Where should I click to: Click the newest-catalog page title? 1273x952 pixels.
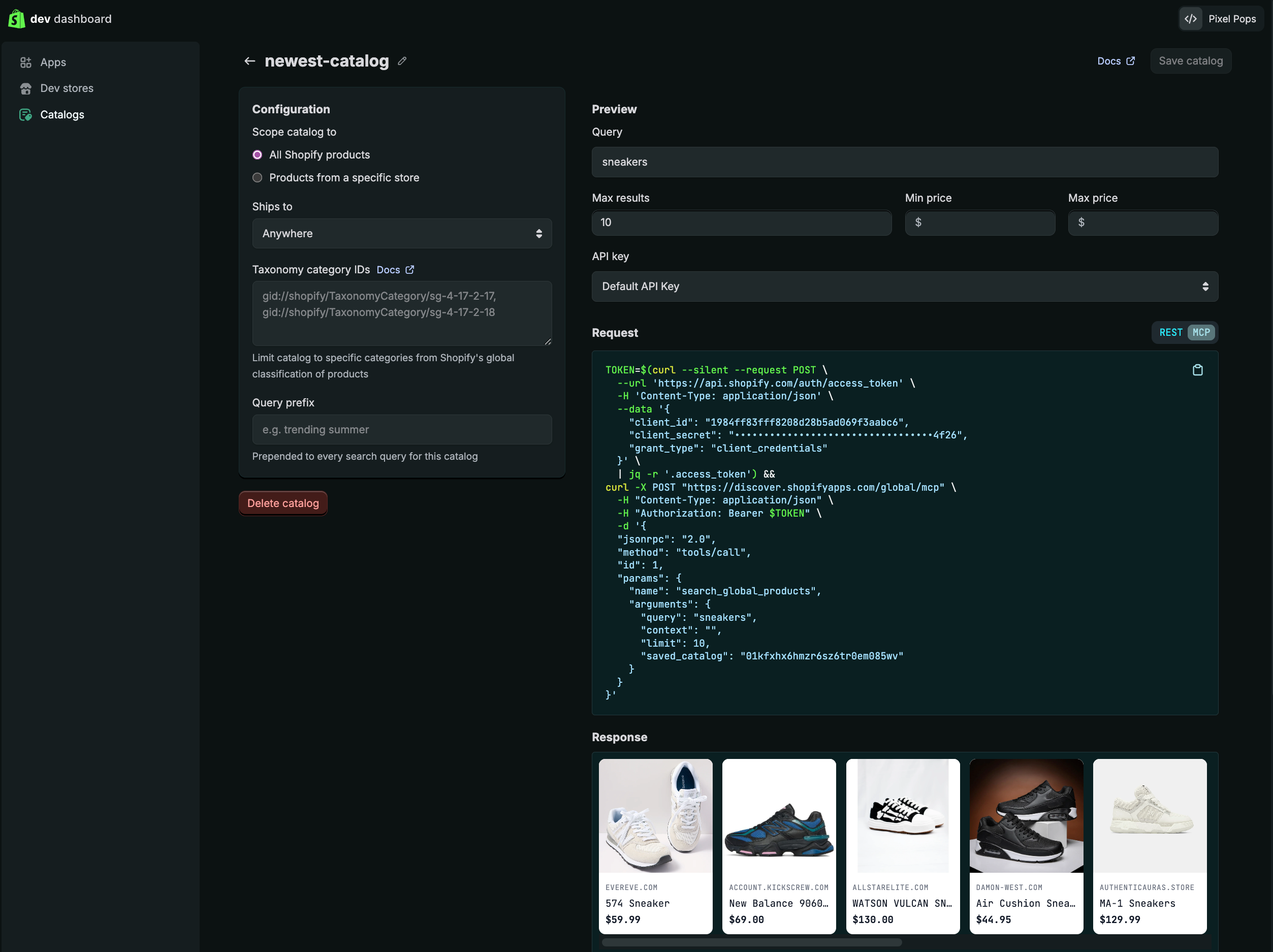326,61
